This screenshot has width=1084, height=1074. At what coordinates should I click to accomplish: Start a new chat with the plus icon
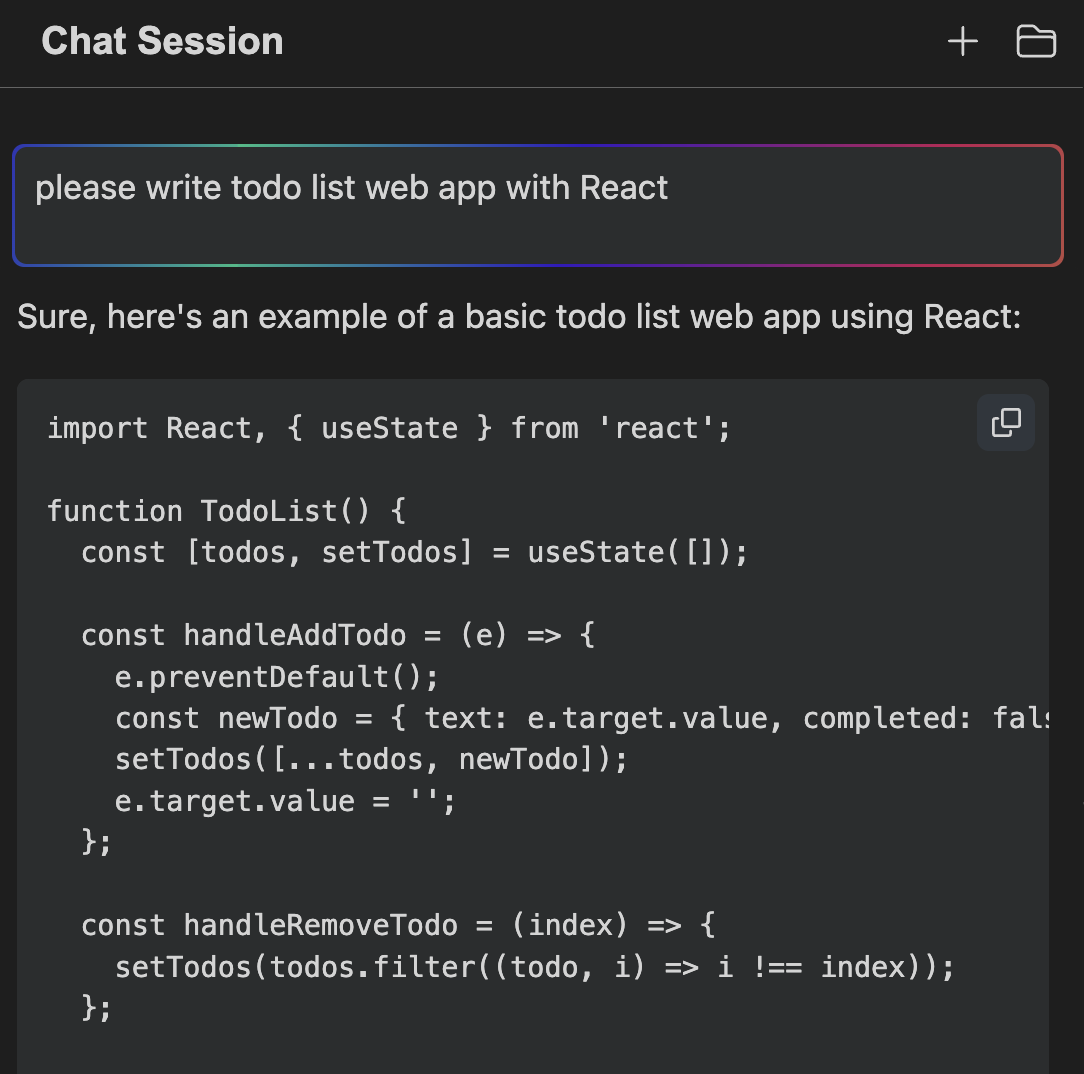point(962,42)
